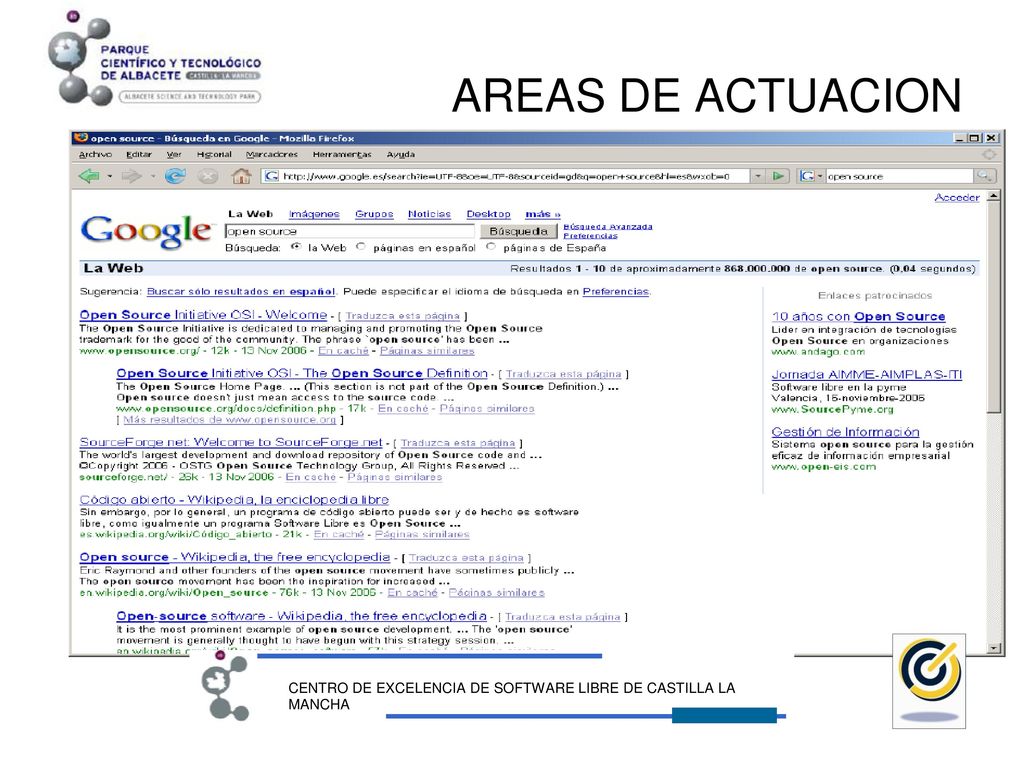Screen dimensions: 1024x768
Task: Open the SourceForge.net welcome result
Action: [x=231, y=443]
